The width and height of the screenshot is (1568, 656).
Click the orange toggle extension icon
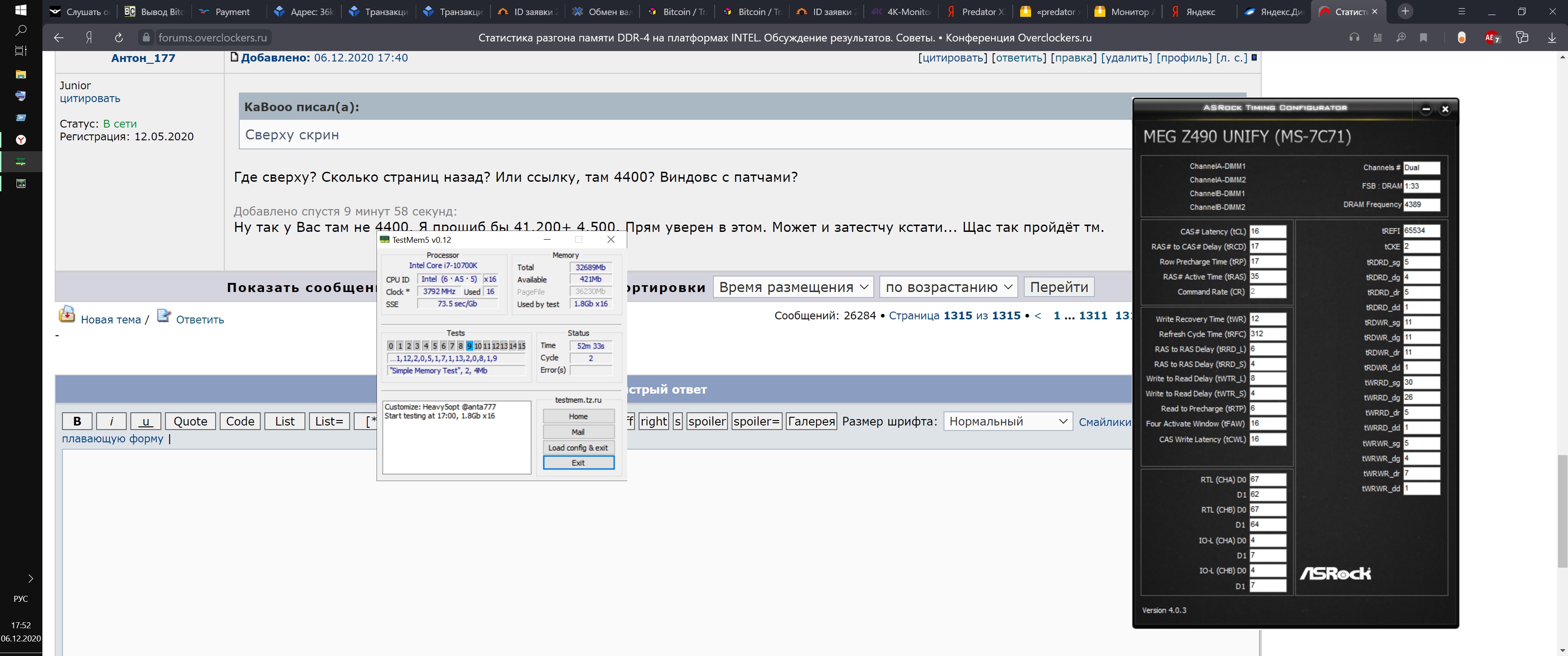pyautogui.click(x=1461, y=38)
